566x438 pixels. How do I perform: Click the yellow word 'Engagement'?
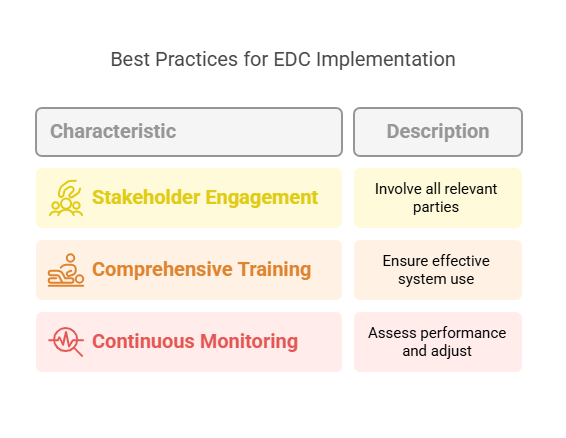[262, 198]
